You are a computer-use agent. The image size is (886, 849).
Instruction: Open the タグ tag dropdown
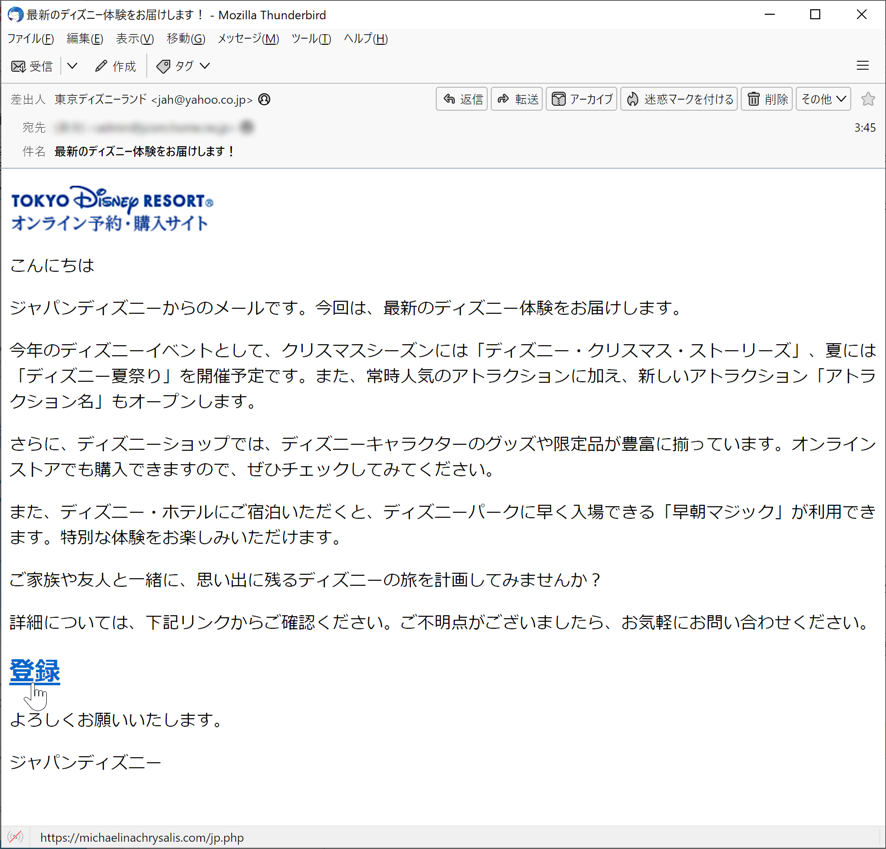pyautogui.click(x=183, y=66)
